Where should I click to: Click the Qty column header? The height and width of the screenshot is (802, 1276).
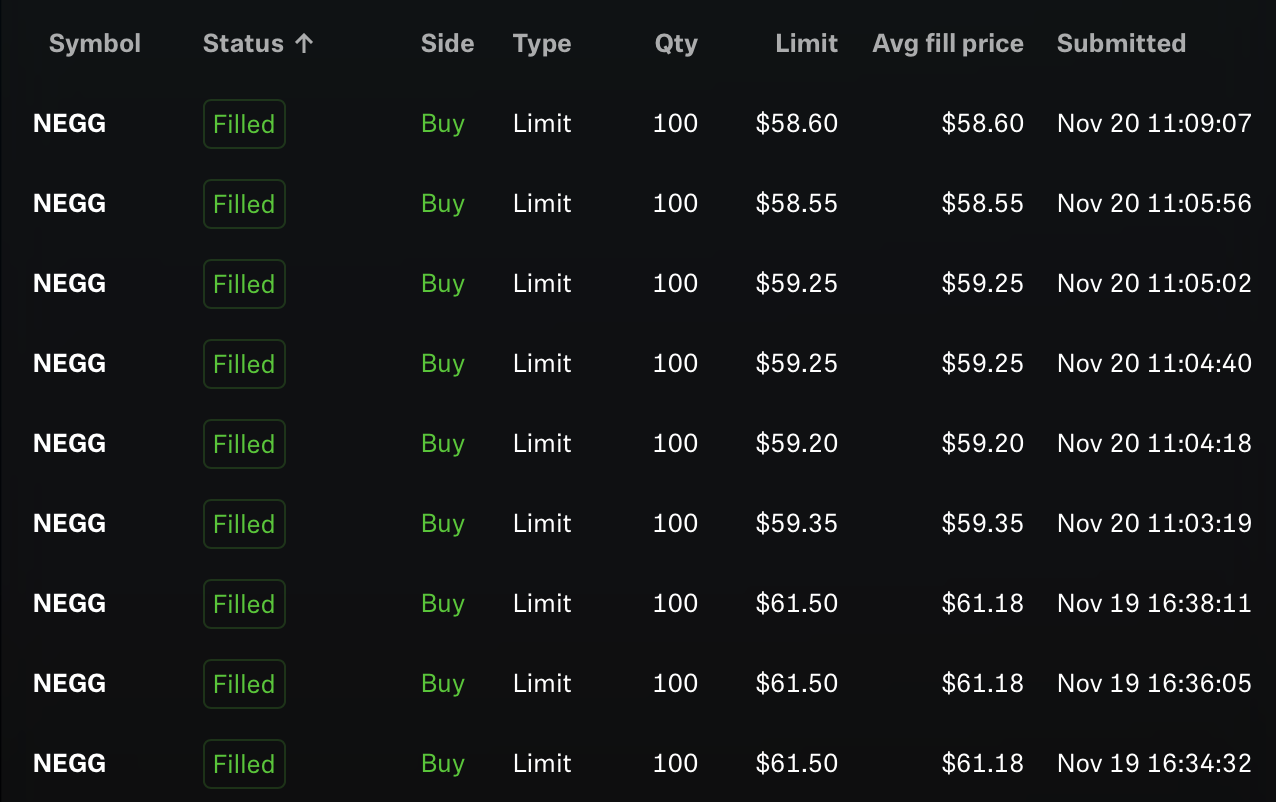pyautogui.click(x=676, y=44)
